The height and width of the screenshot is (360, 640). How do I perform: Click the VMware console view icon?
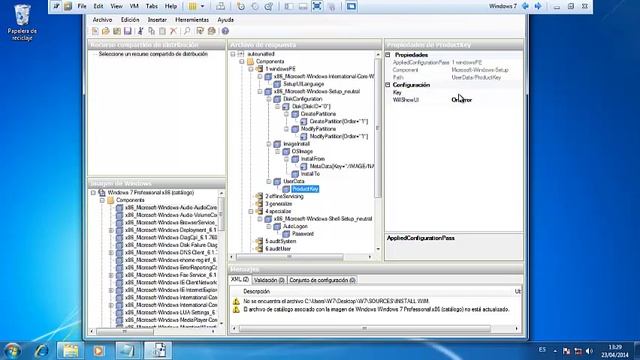click(x=351, y=6)
